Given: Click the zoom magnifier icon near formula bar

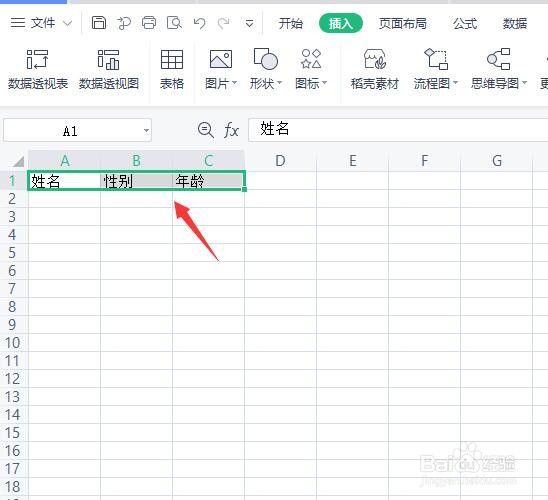Looking at the screenshot, I should click(206, 130).
